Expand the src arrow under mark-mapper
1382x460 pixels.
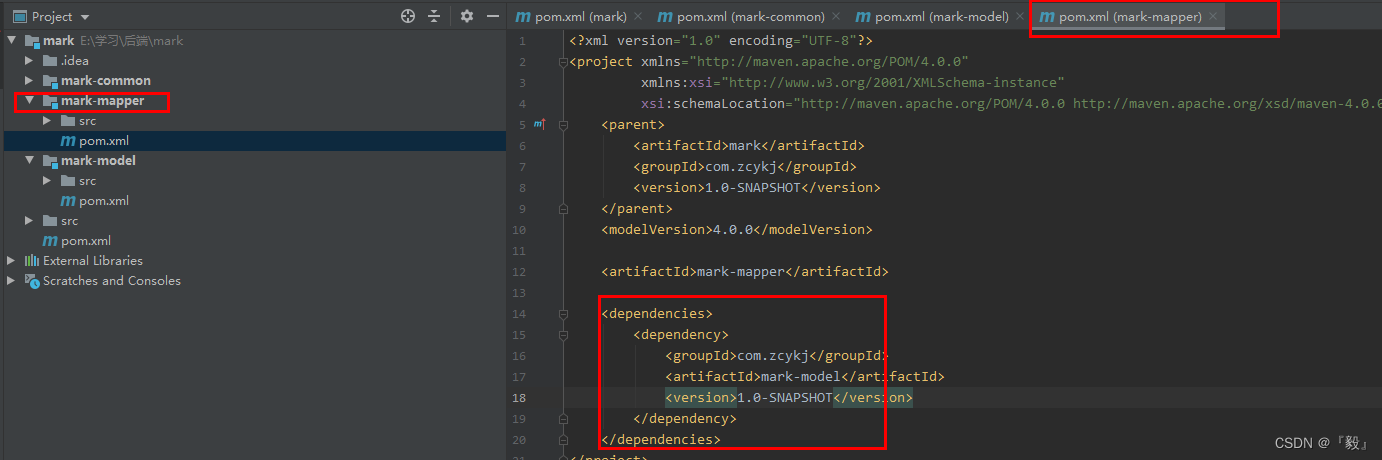point(47,121)
